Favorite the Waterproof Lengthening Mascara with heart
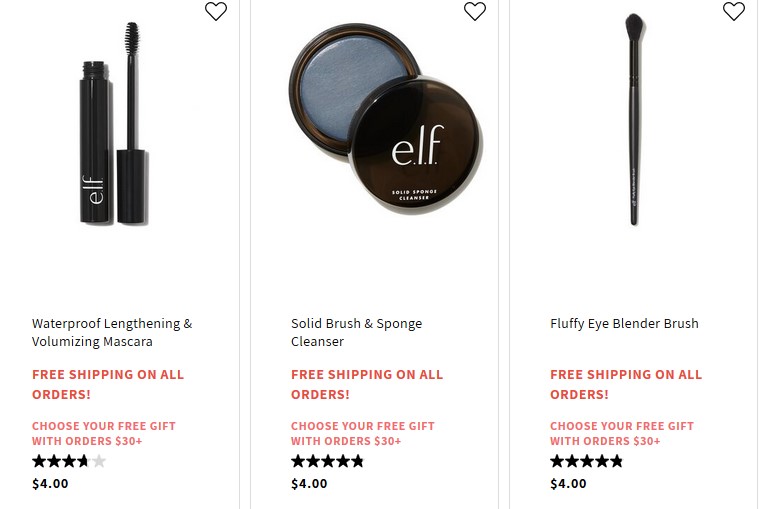This screenshot has width=762, height=509. tap(216, 11)
